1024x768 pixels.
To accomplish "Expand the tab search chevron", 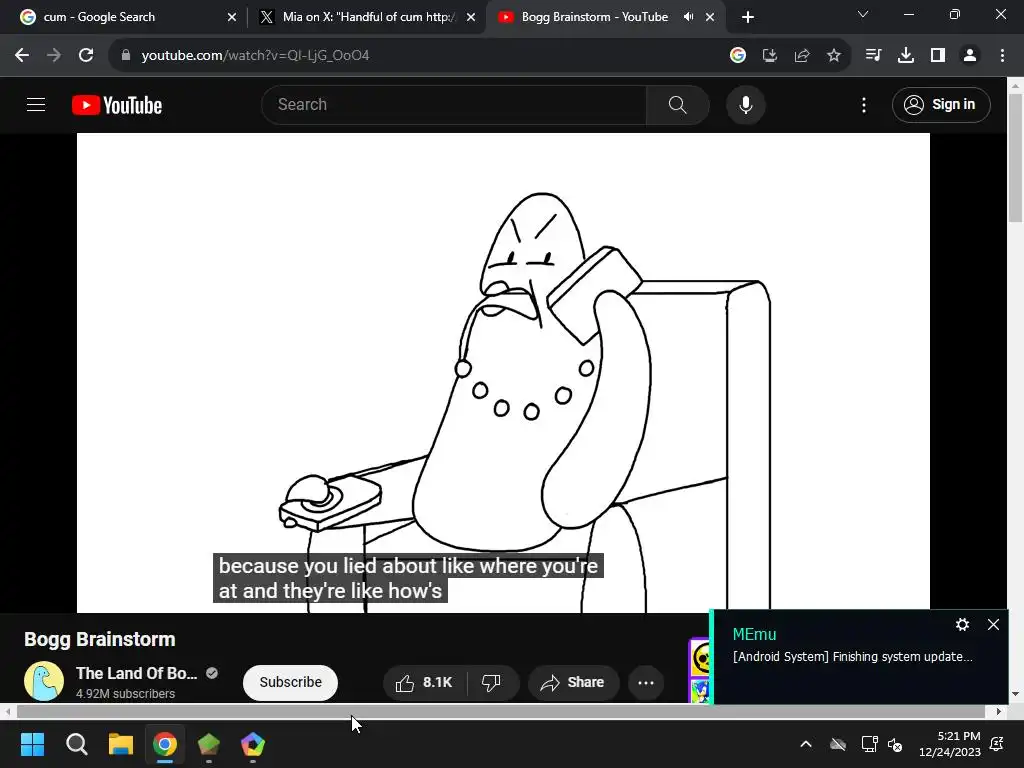I will click(x=863, y=14).
